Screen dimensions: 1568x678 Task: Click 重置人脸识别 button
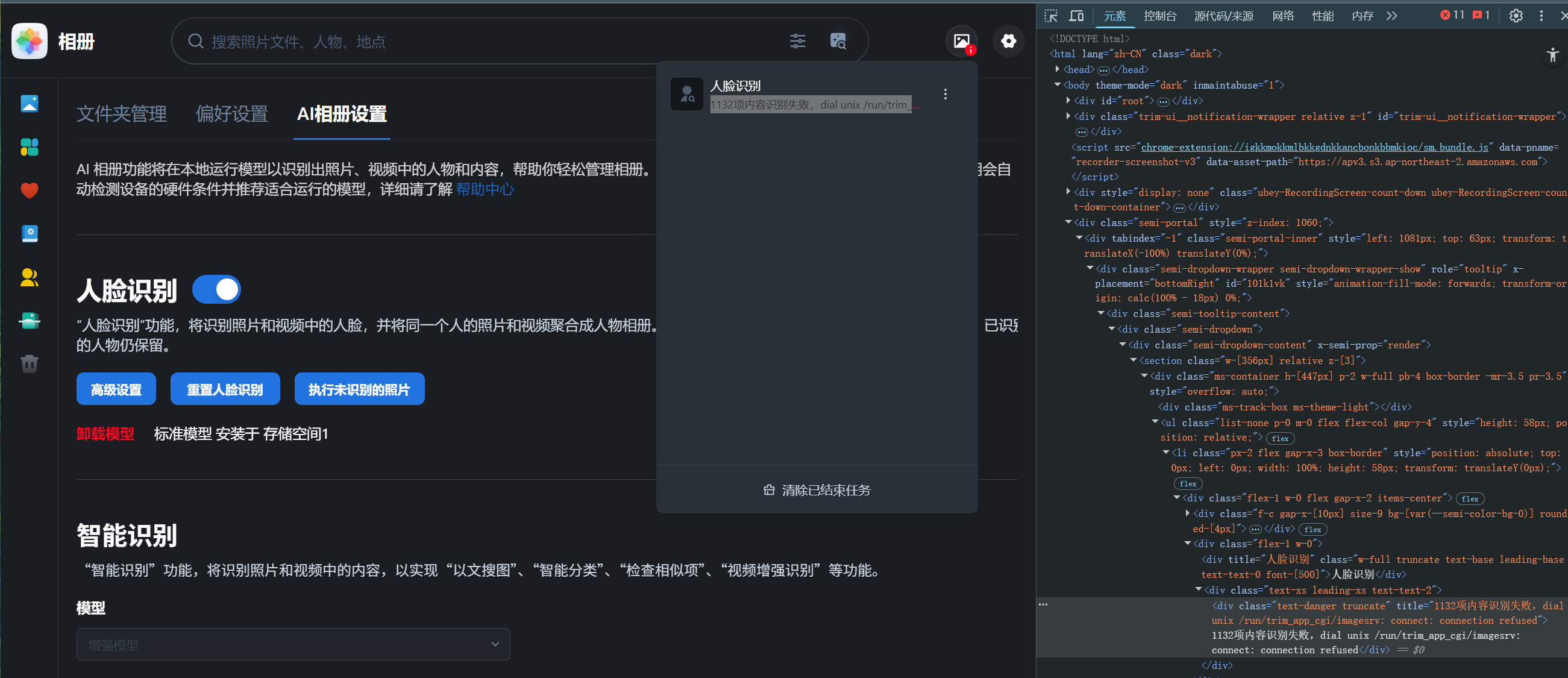pos(225,389)
